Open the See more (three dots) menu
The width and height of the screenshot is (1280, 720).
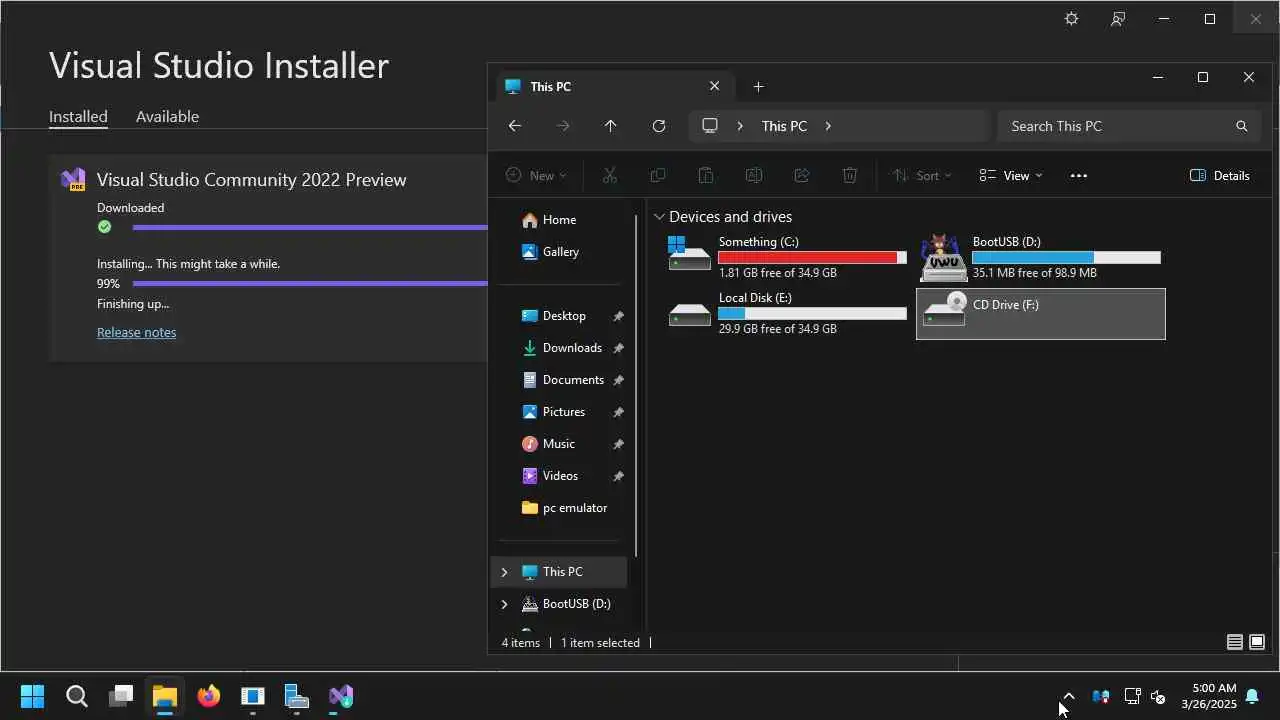click(x=1078, y=175)
